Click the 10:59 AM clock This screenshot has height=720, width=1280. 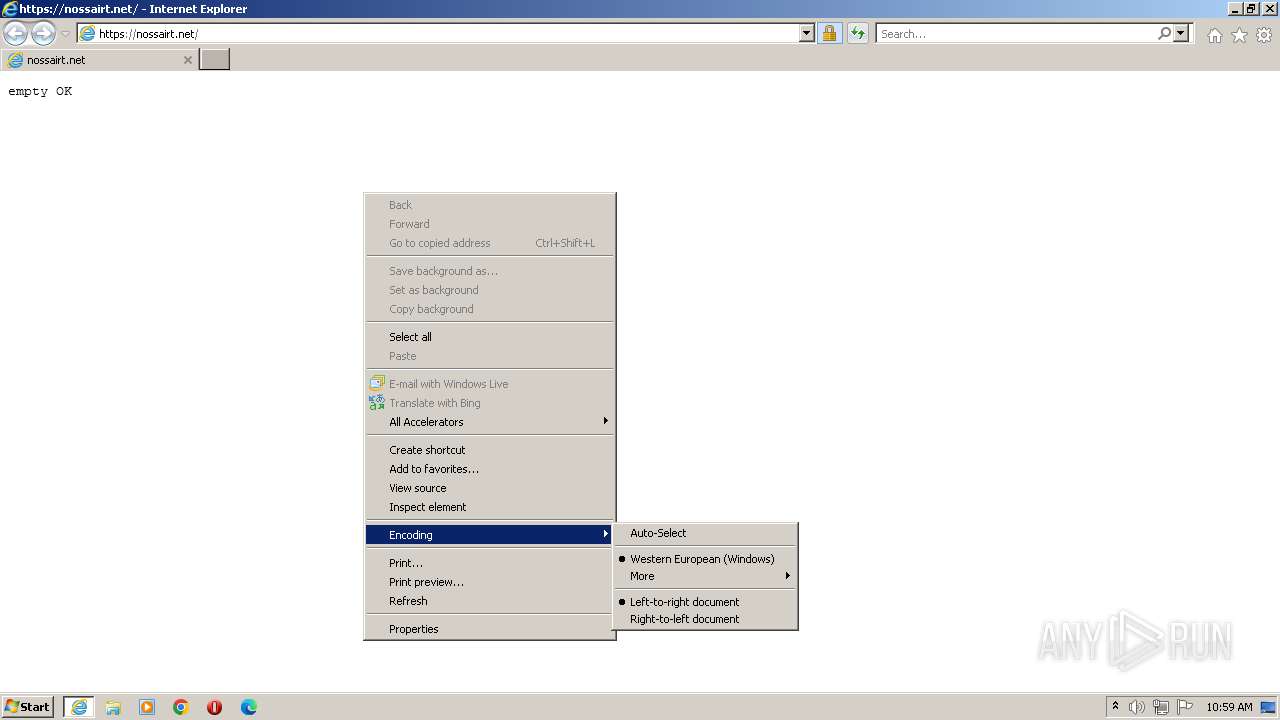[1229, 707]
